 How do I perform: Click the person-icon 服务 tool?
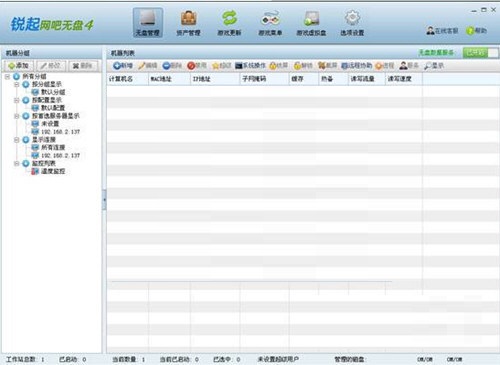(409, 66)
